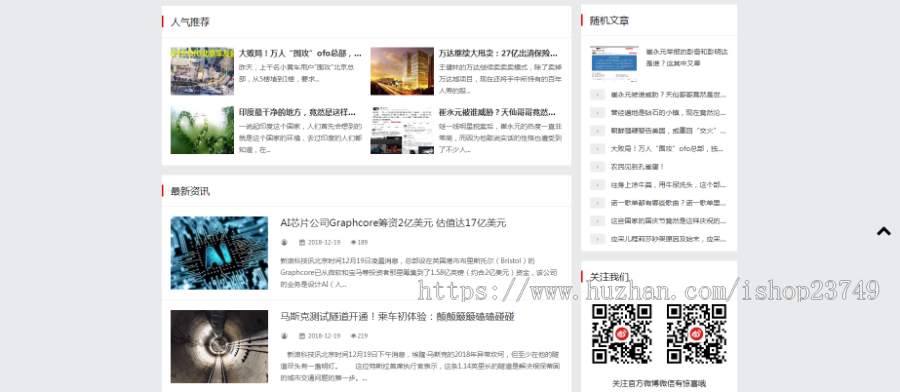Click the green heart-shaped plant thumbnail
900x392 pixels.
pyautogui.click(x=202, y=130)
